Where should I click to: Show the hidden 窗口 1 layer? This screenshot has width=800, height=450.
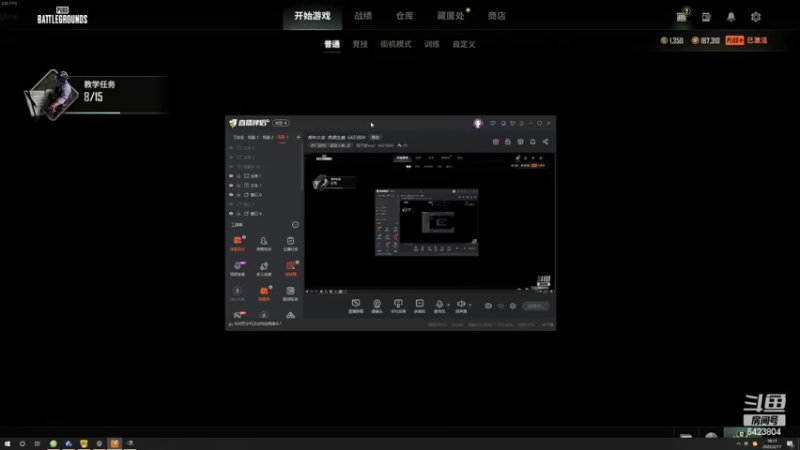point(231,204)
